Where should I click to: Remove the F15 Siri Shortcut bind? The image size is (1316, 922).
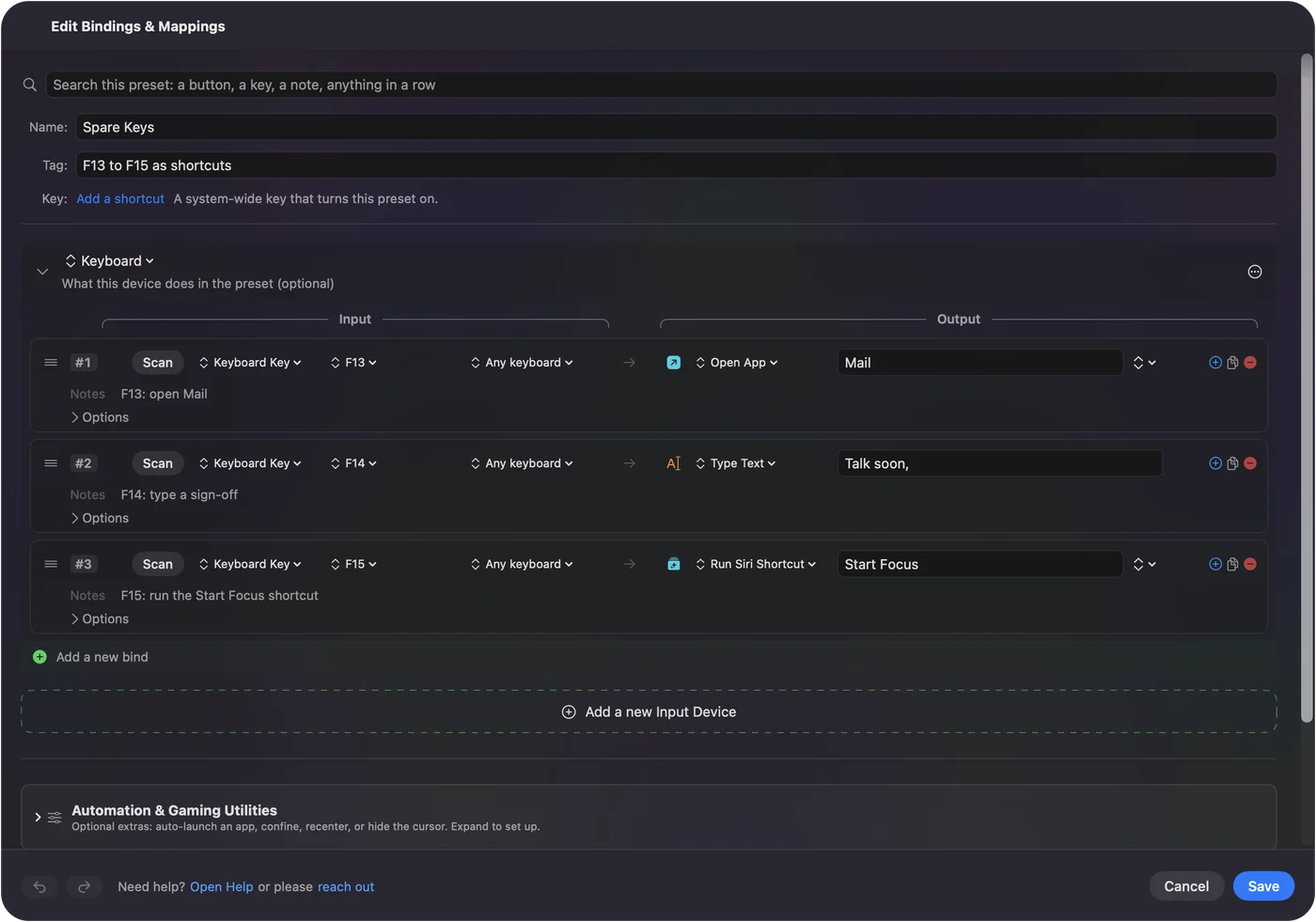tap(1250, 564)
